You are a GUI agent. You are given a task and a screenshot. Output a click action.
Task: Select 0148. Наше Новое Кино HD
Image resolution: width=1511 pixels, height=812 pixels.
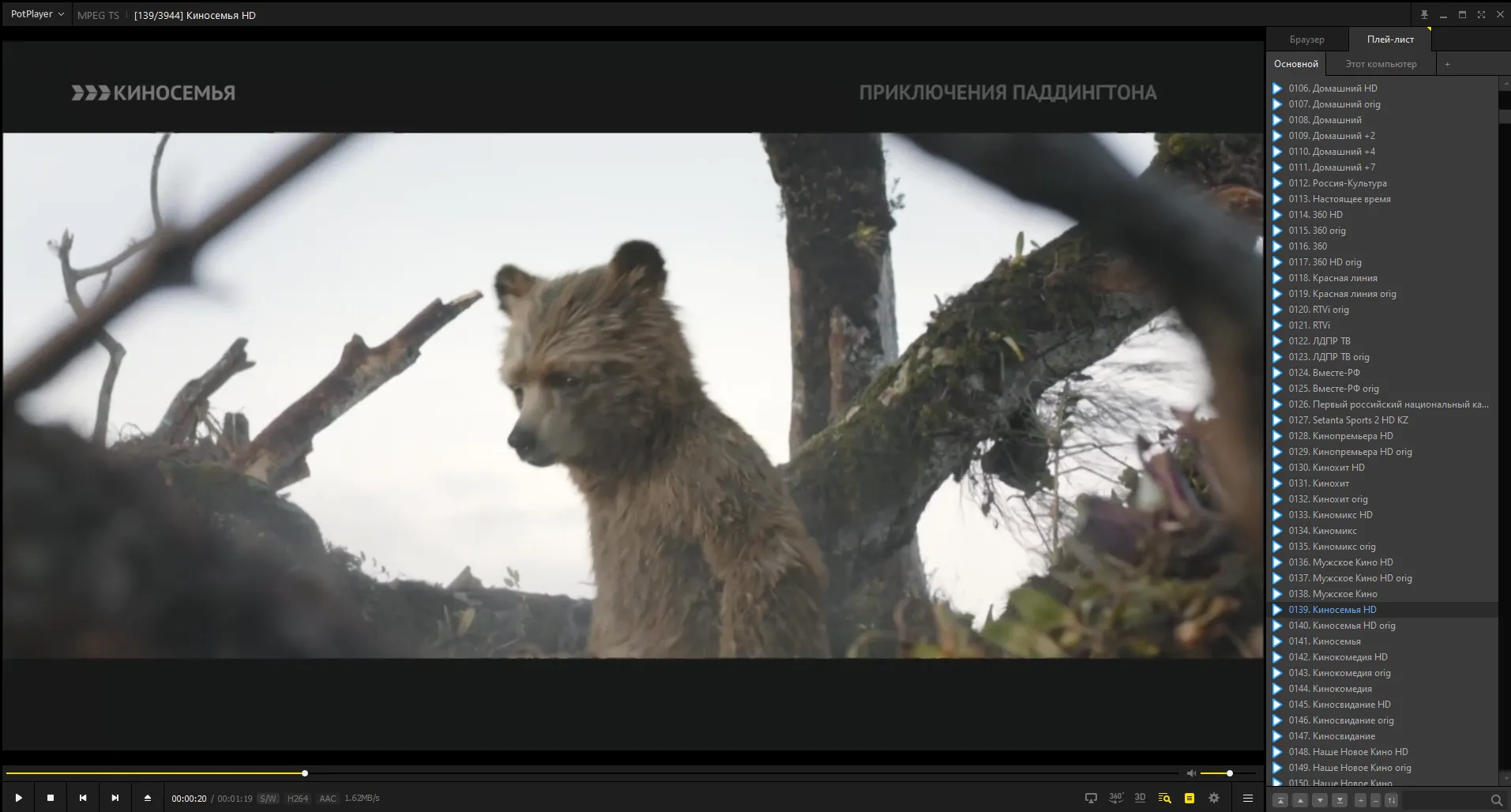1381,752
